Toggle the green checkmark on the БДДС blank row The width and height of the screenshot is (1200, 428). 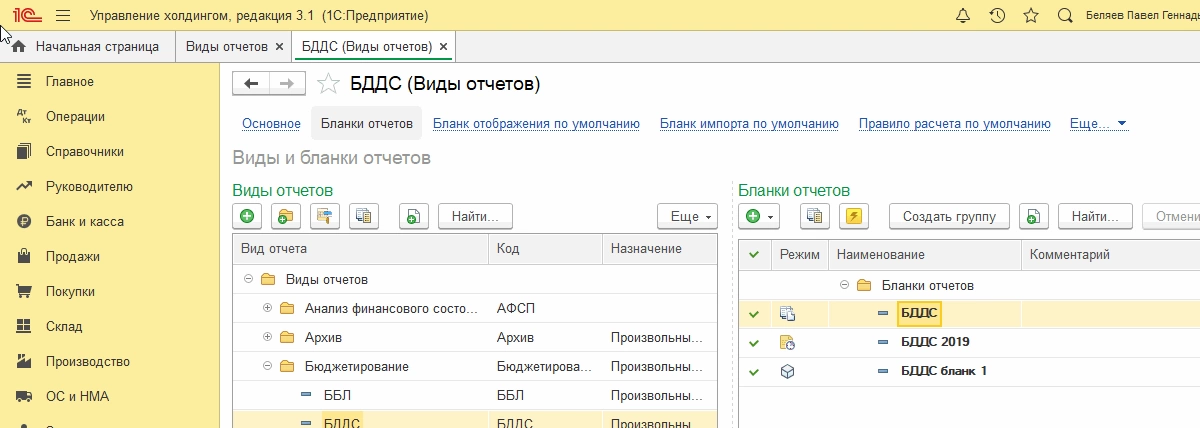click(x=754, y=313)
